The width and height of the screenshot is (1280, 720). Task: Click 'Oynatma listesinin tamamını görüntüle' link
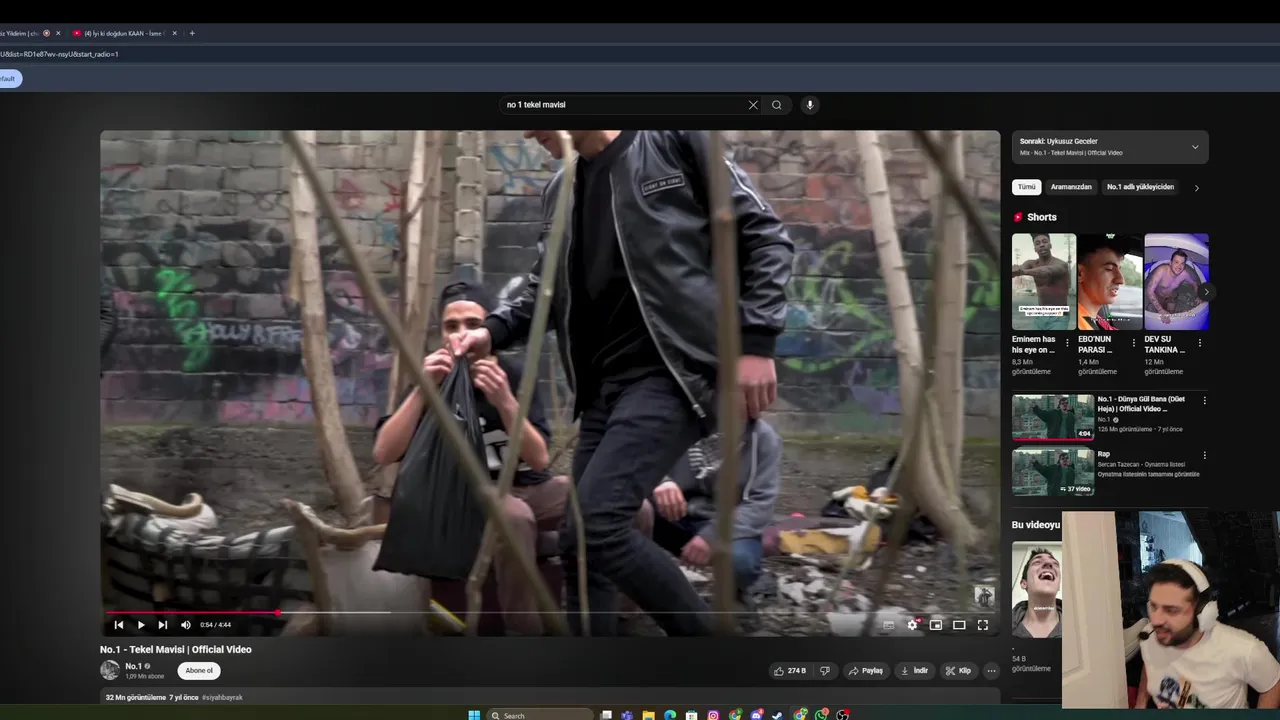pyautogui.click(x=1148, y=474)
